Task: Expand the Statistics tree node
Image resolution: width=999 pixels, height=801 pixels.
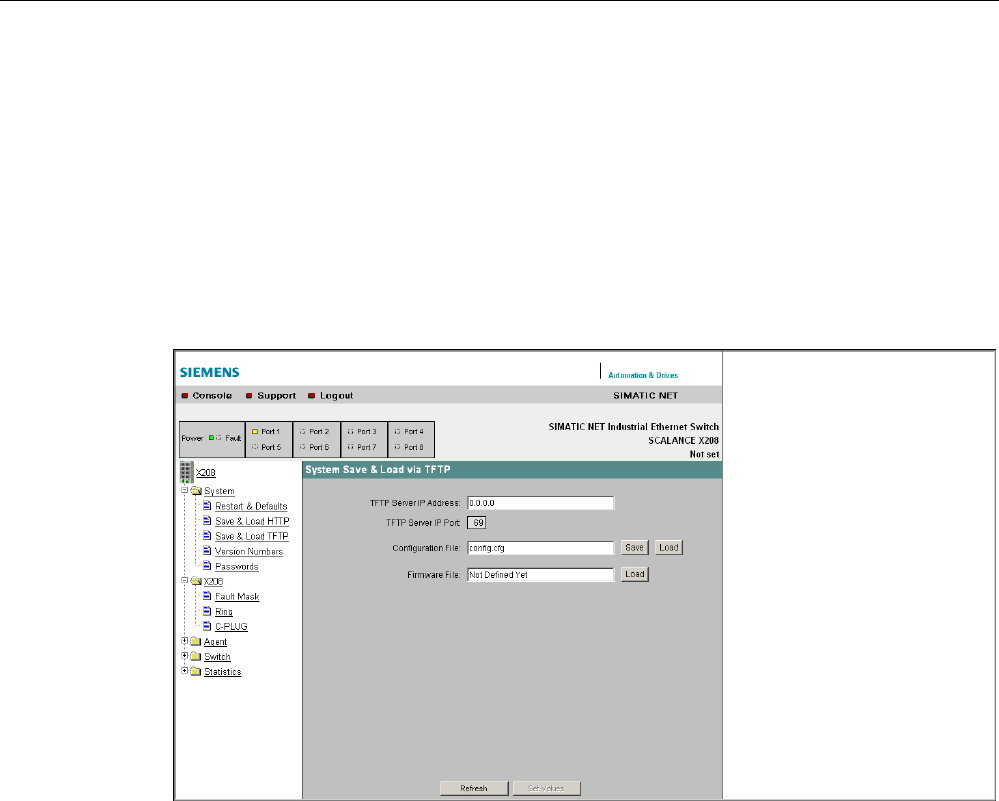Action: (x=185, y=671)
